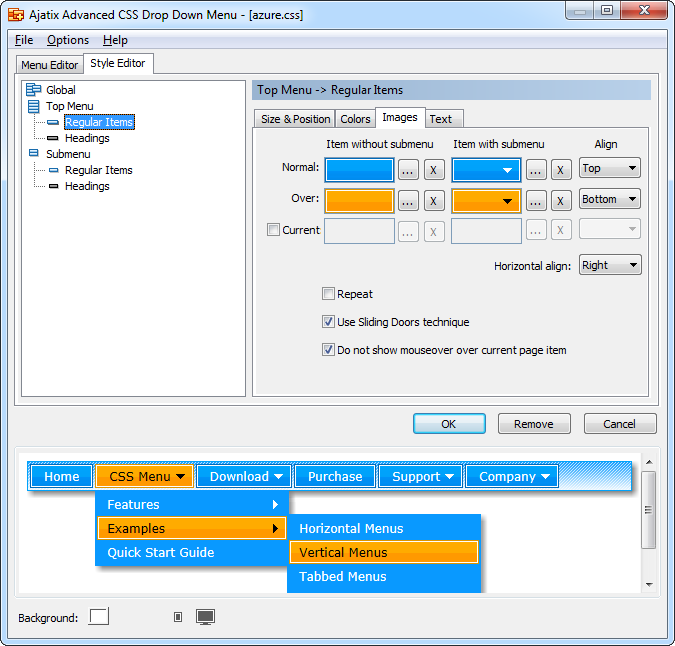Clear Normal image for item with submenu

pos(561,170)
